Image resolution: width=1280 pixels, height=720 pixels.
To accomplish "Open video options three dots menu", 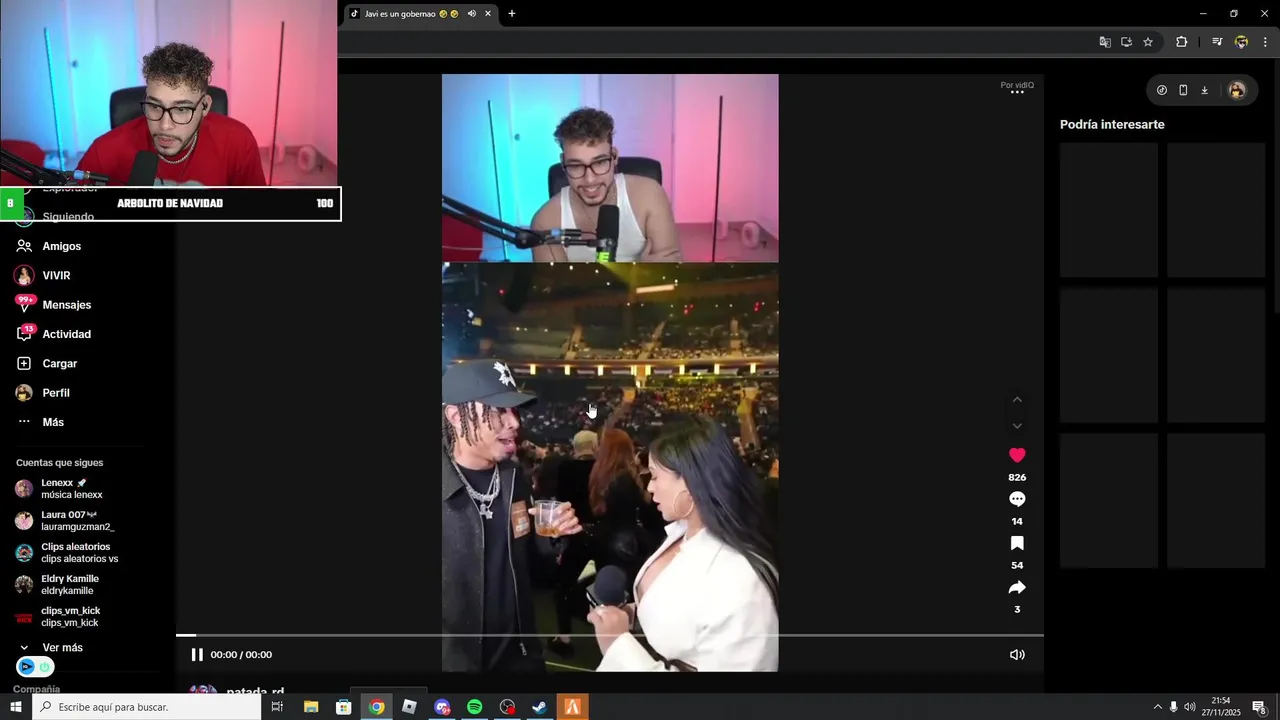I will coord(1017,93).
